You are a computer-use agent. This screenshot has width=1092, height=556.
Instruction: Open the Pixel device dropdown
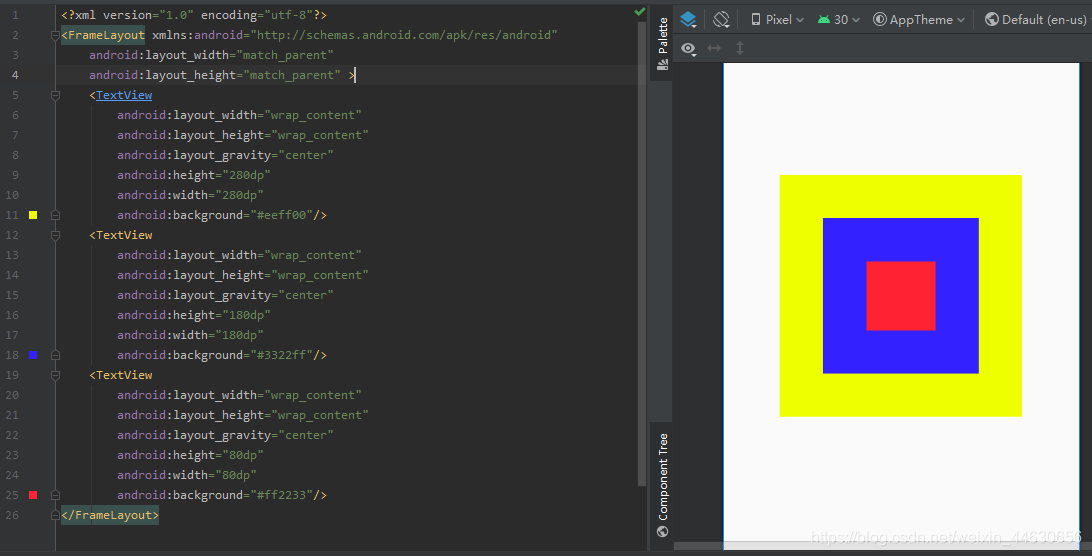pos(777,20)
